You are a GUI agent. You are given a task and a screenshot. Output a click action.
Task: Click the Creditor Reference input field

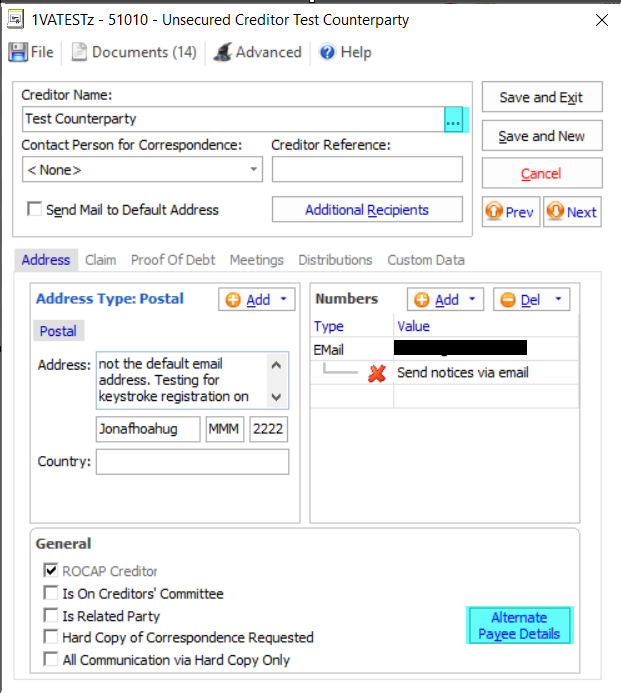click(x=367, y=170)
